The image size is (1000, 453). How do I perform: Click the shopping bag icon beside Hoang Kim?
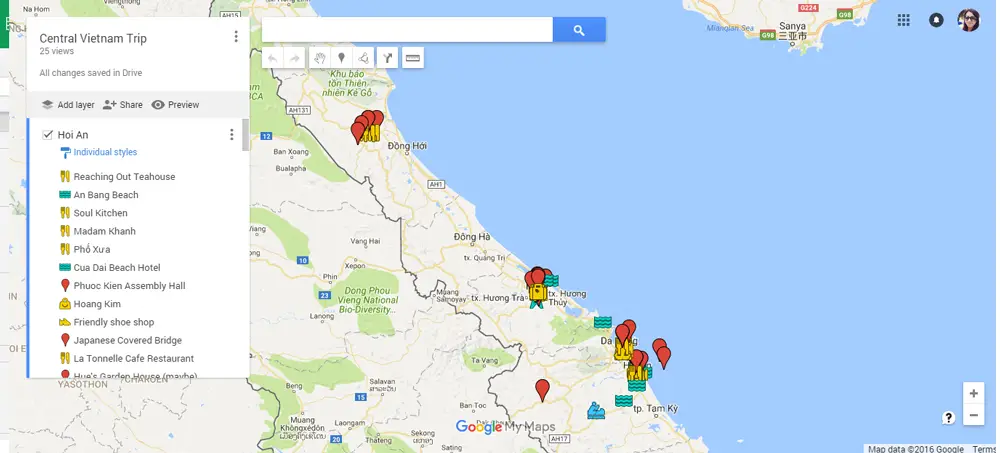coord(64,304)
